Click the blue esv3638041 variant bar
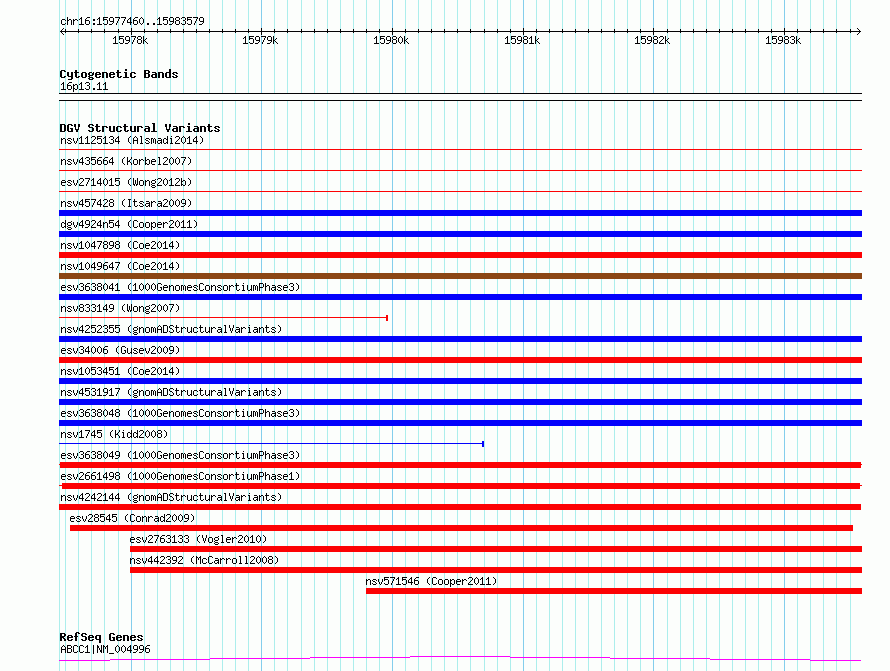The width and height of the screenshot is (890, 671). (460, 297)
